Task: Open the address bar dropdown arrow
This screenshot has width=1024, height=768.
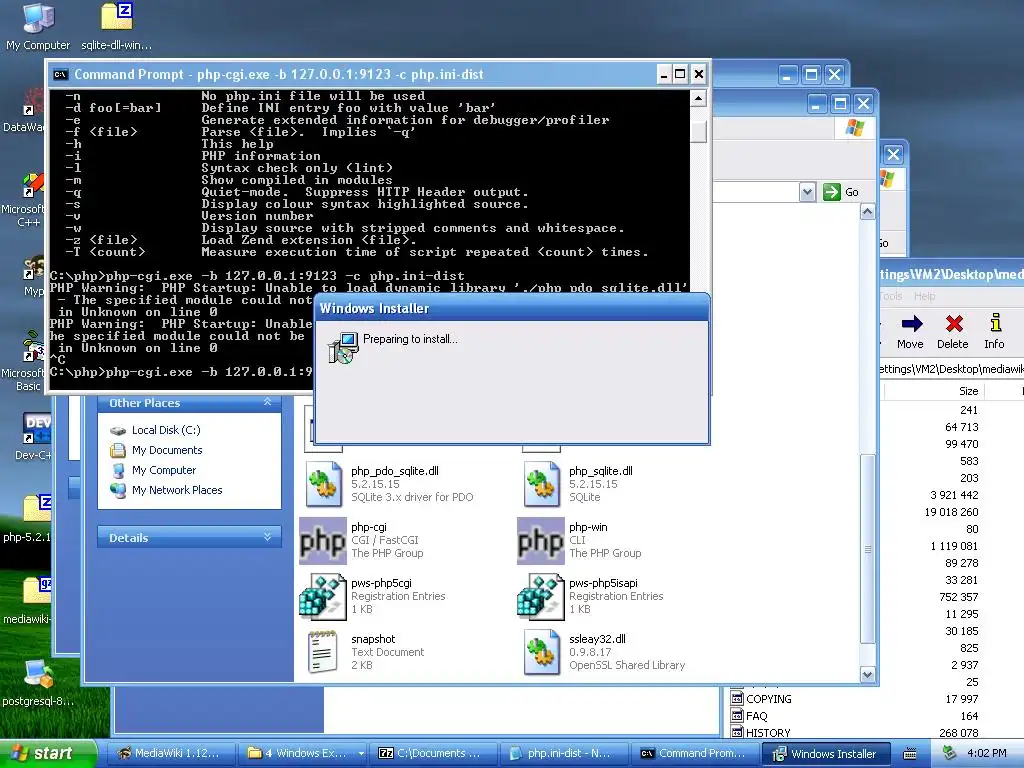Action: [807, 192]
